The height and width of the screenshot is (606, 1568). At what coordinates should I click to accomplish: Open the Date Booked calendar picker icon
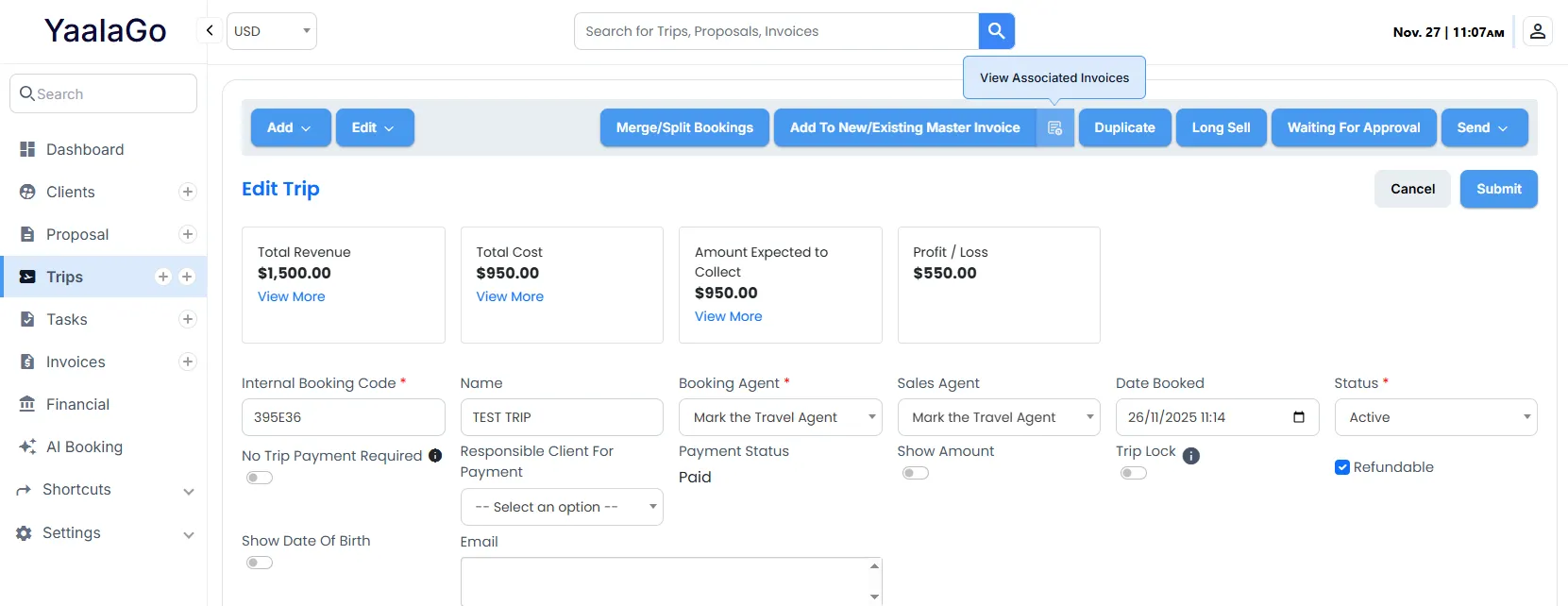(x=1299, y=417)
